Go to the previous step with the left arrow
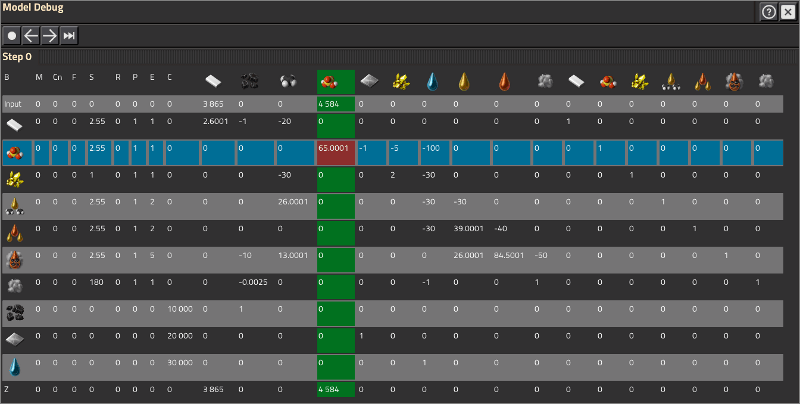This screenshot has height=404, width=800. pyautogui.click(x=31, y=35)
